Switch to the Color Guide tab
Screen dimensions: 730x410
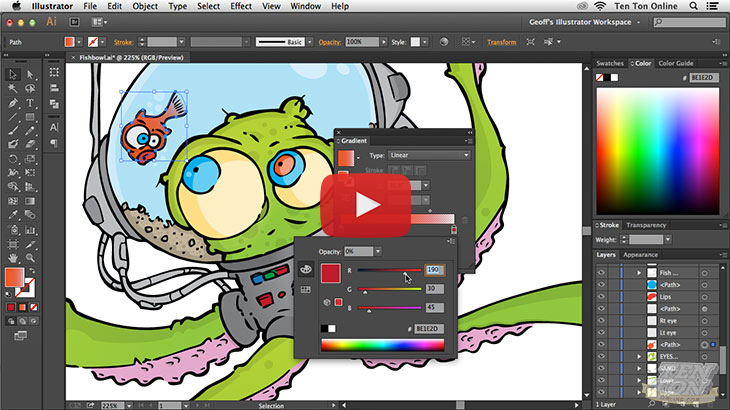676,63
